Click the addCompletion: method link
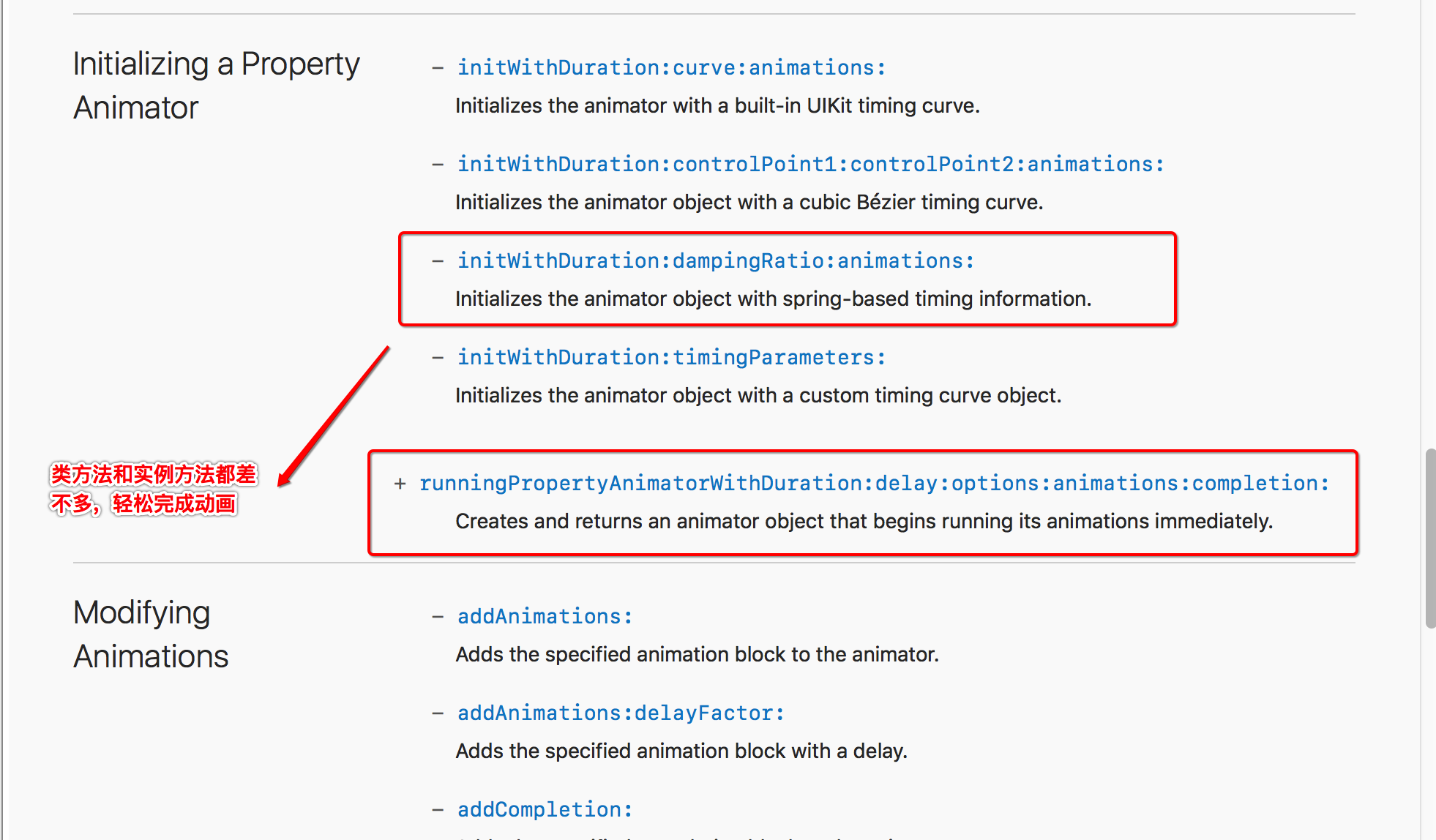The image size is (1436, 840). pyautogui.click(x=545, y=809)
